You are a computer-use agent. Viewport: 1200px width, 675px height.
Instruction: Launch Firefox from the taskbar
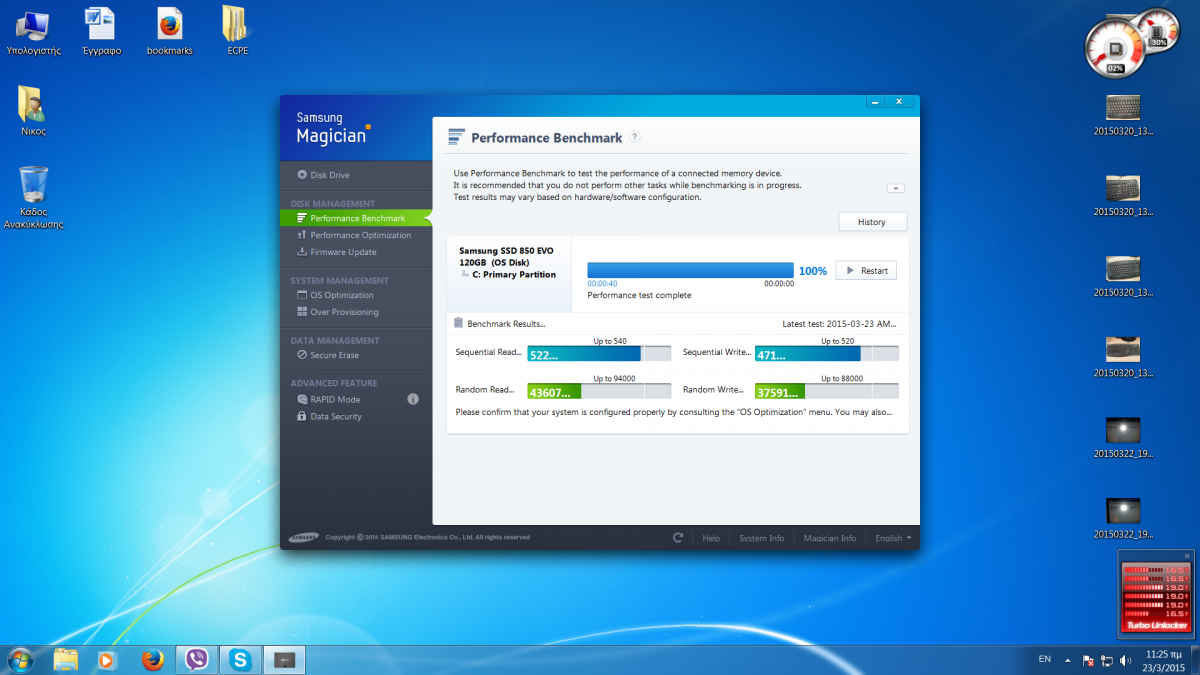(x=152, y=660)
